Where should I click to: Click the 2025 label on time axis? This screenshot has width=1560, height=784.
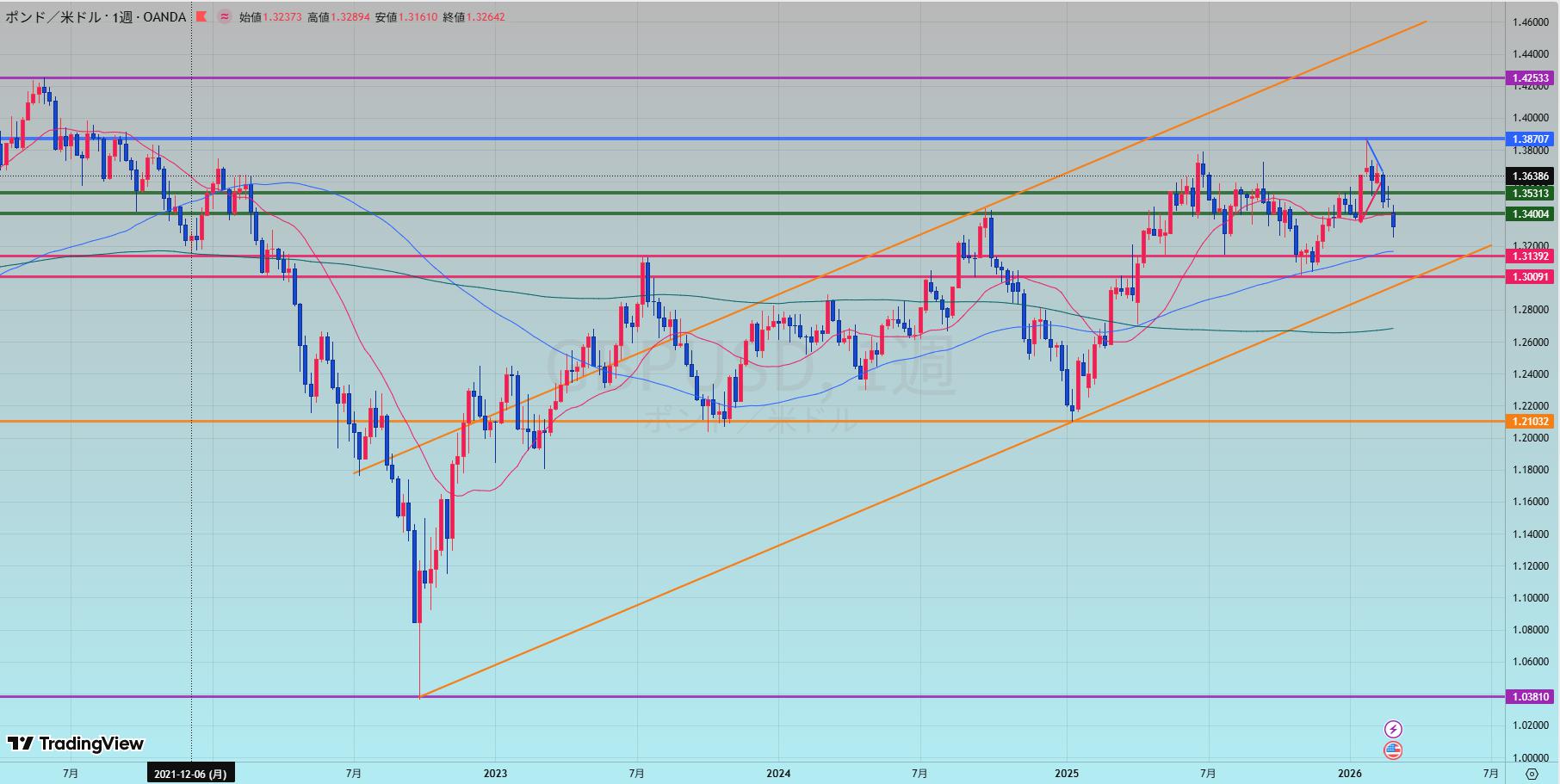click(x=1066, y=774)
